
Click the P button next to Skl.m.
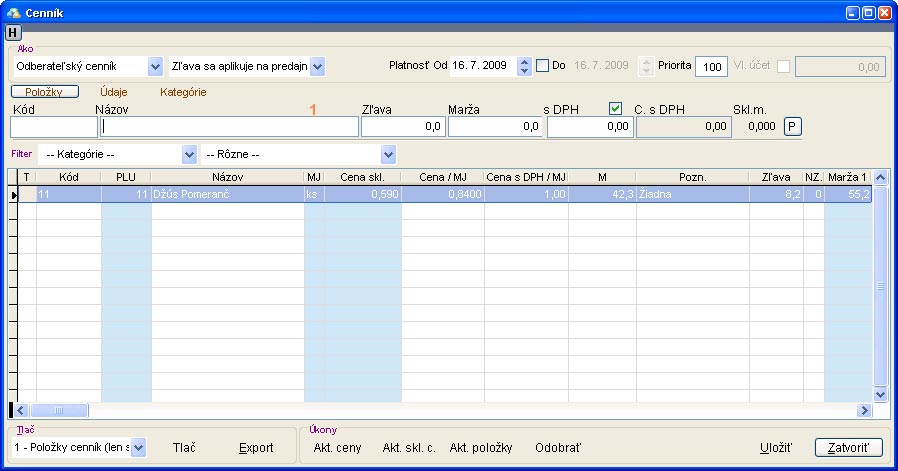[x=792, y=126]
